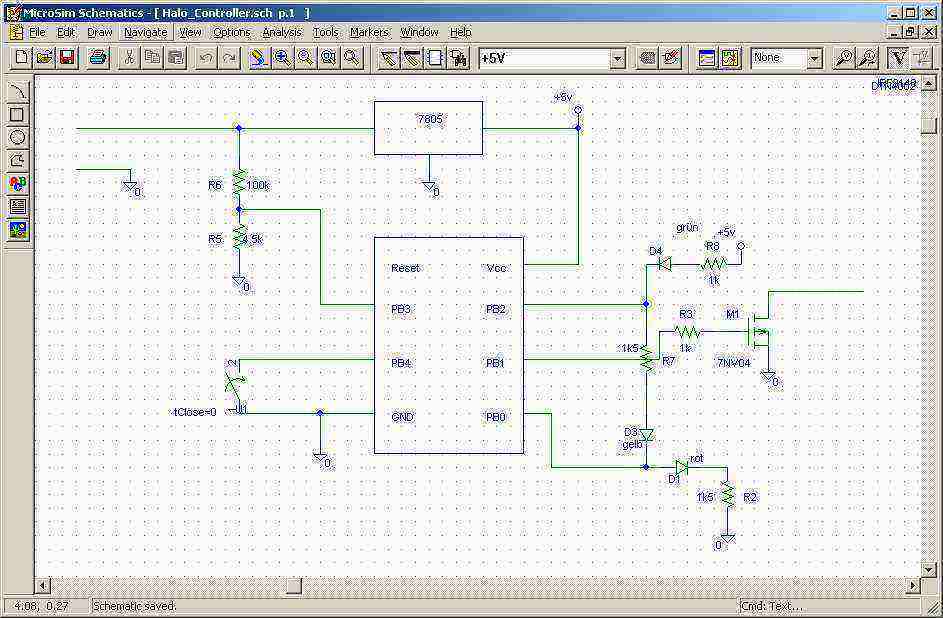Click the Undo arrow button

point(206,58)
